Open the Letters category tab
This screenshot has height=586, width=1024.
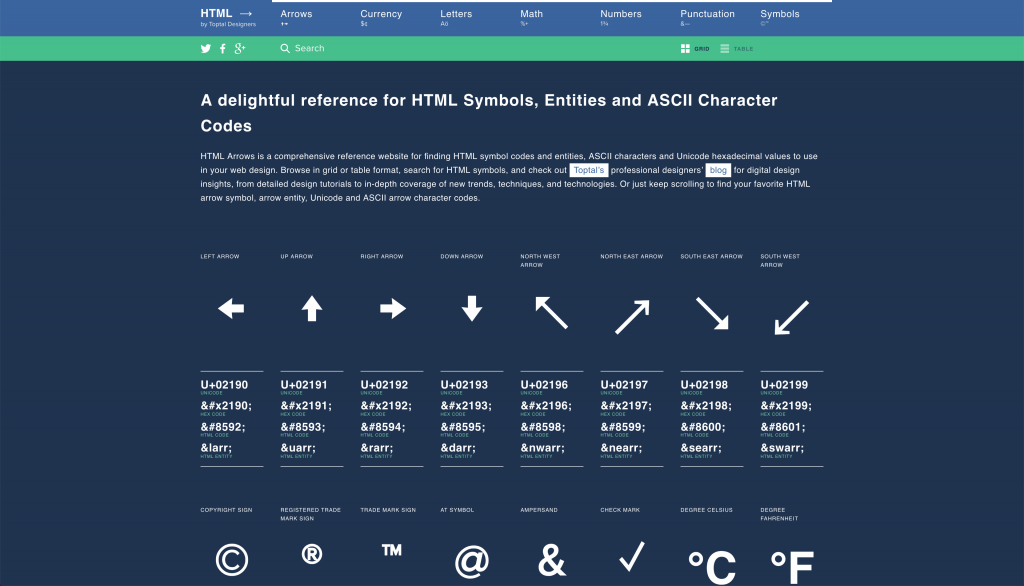click(x=456, y=18)
